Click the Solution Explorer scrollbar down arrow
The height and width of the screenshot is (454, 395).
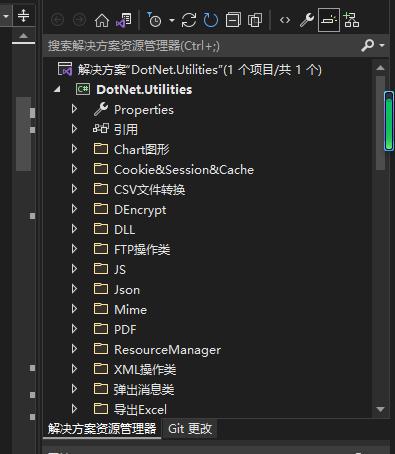point(380,409)
